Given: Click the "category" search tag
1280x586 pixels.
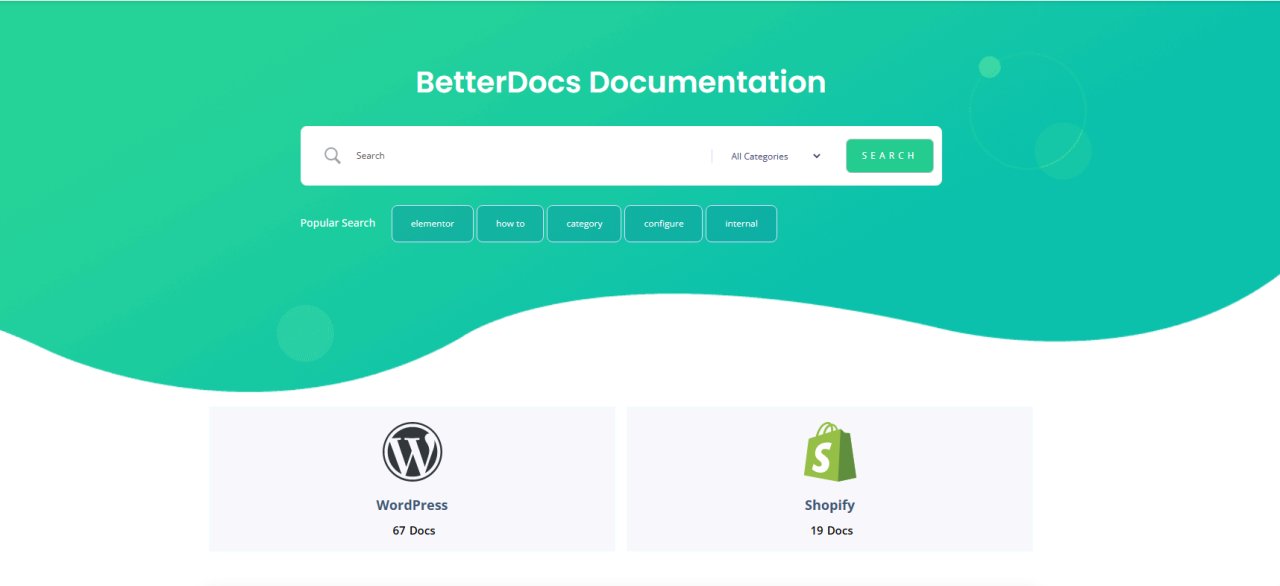Looking at the screenshot, I should point(584,223).
